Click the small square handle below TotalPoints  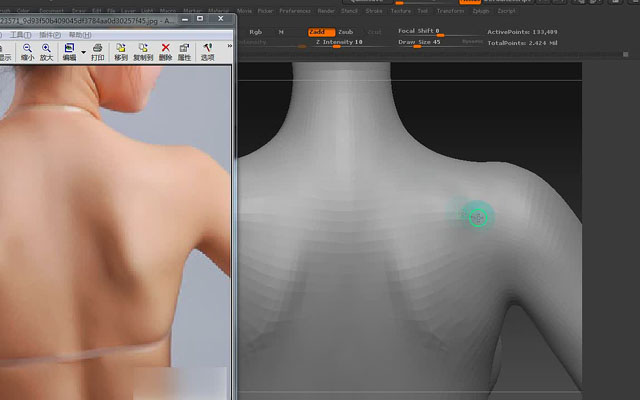625,54
